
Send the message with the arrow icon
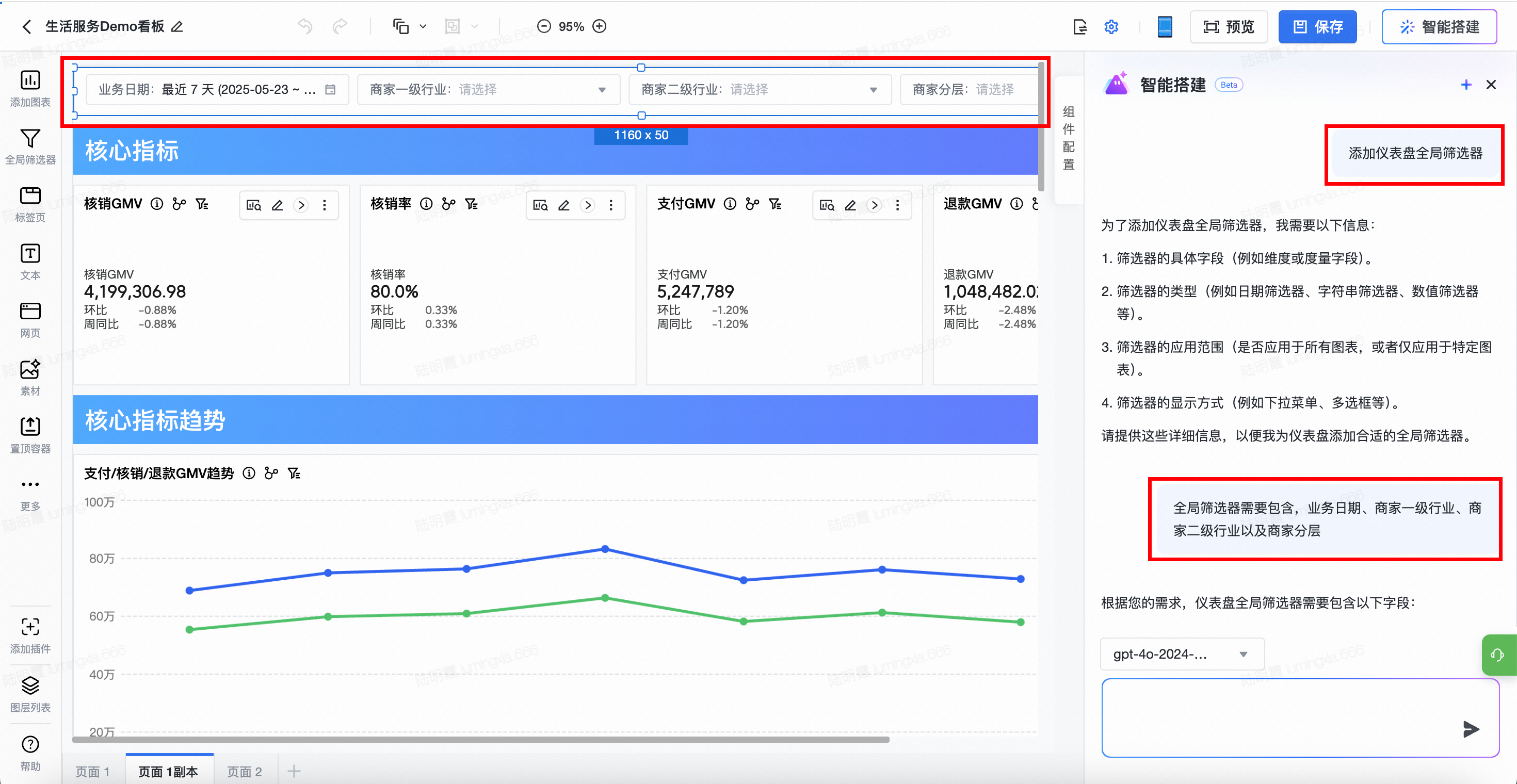click(x=1471, y=729)
